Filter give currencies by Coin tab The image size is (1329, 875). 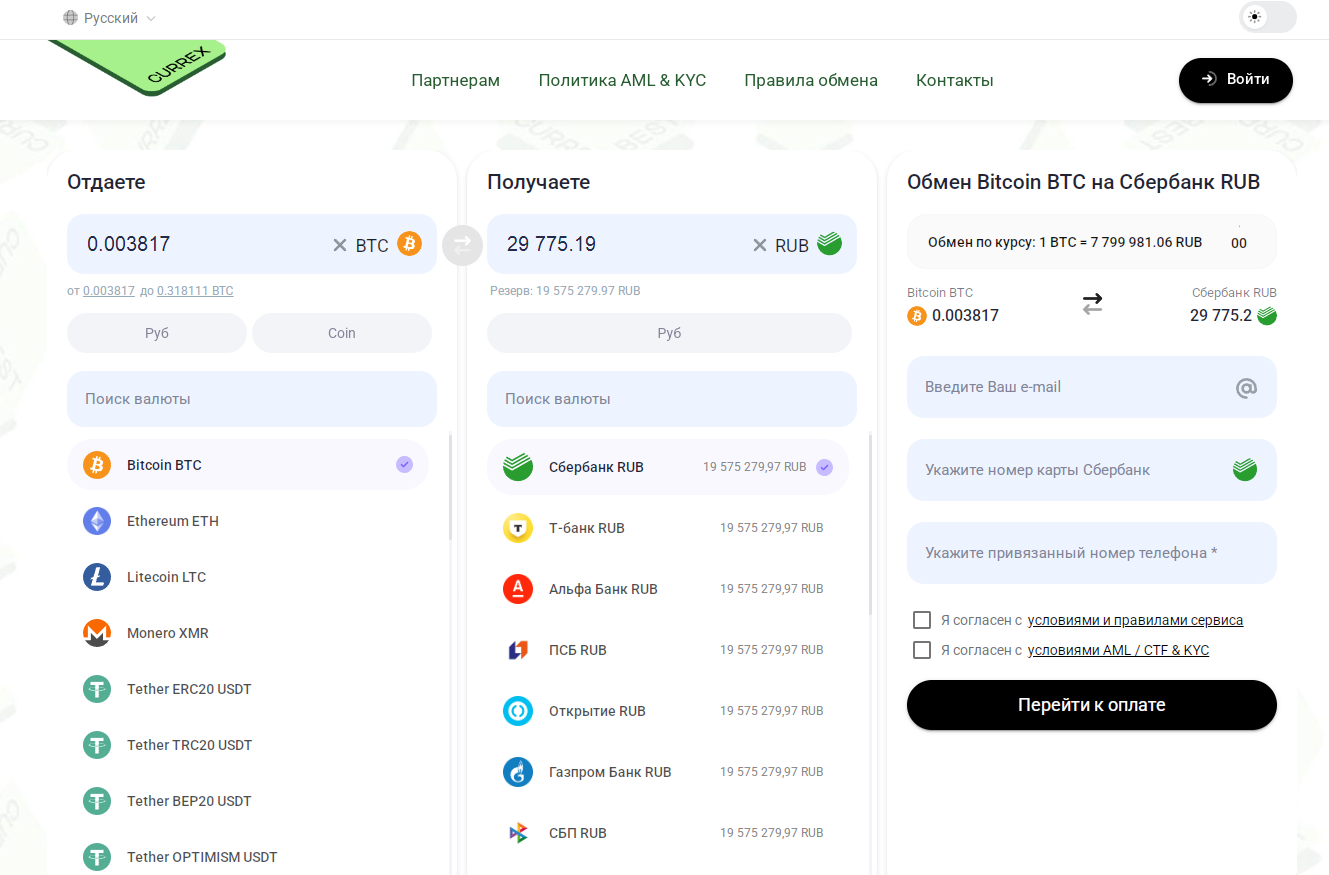coord(342,333)
